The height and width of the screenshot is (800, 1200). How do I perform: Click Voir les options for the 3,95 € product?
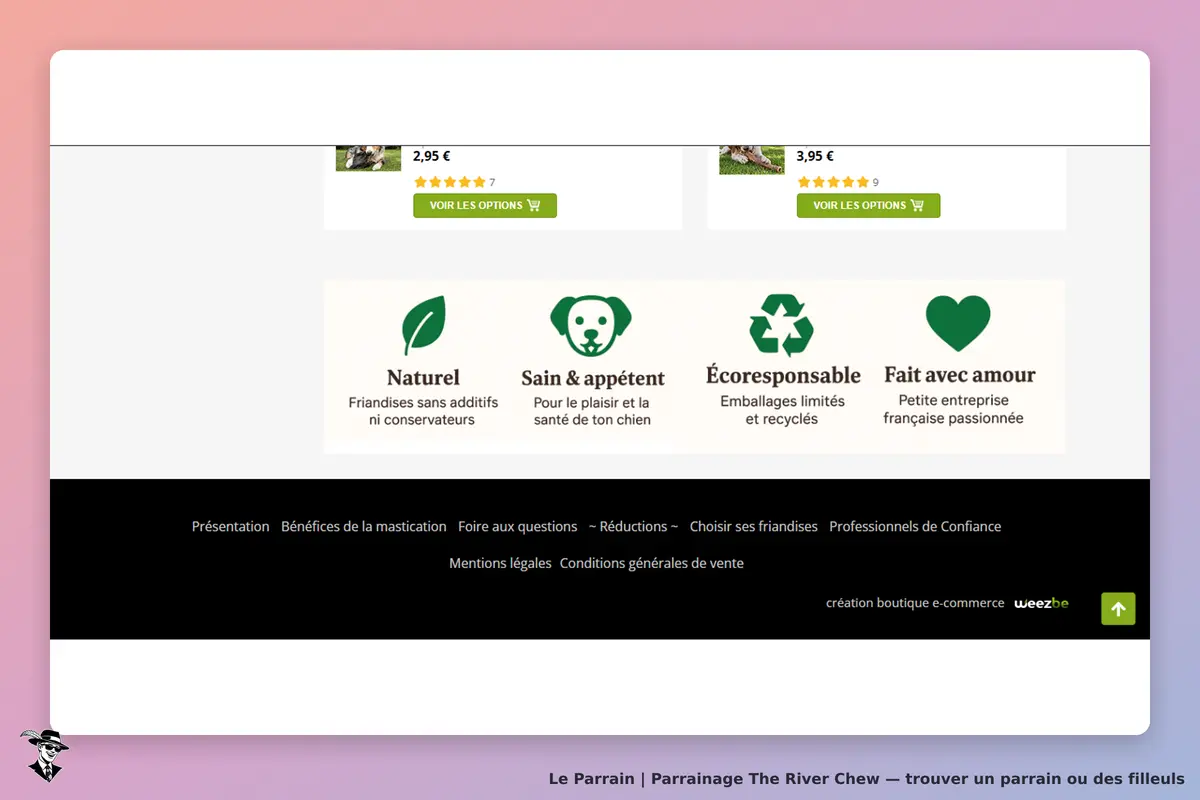pos(868,205)
